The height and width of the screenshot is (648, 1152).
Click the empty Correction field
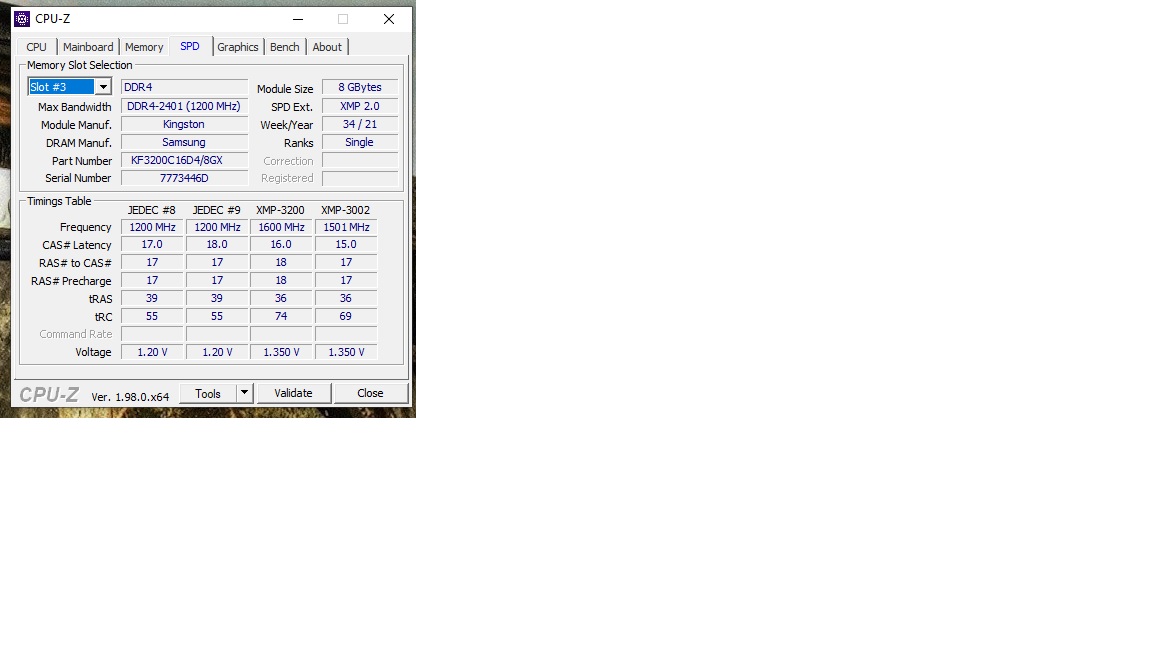360,160
